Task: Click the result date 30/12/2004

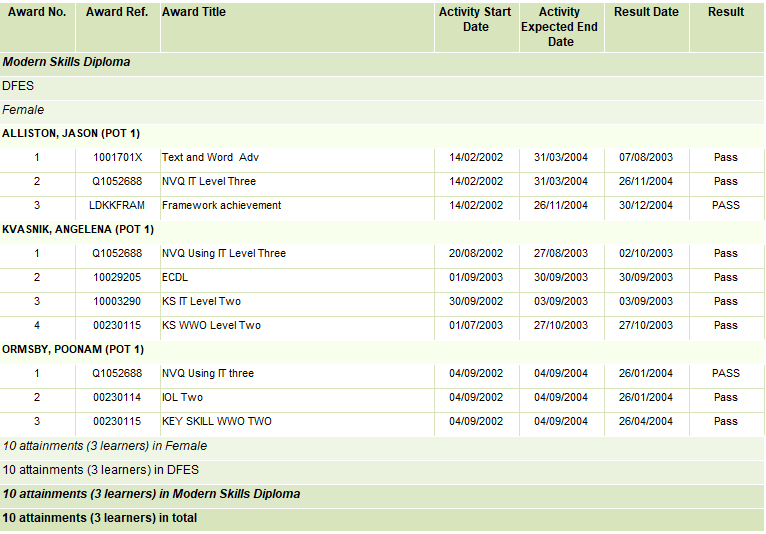Action: point(646,205)
